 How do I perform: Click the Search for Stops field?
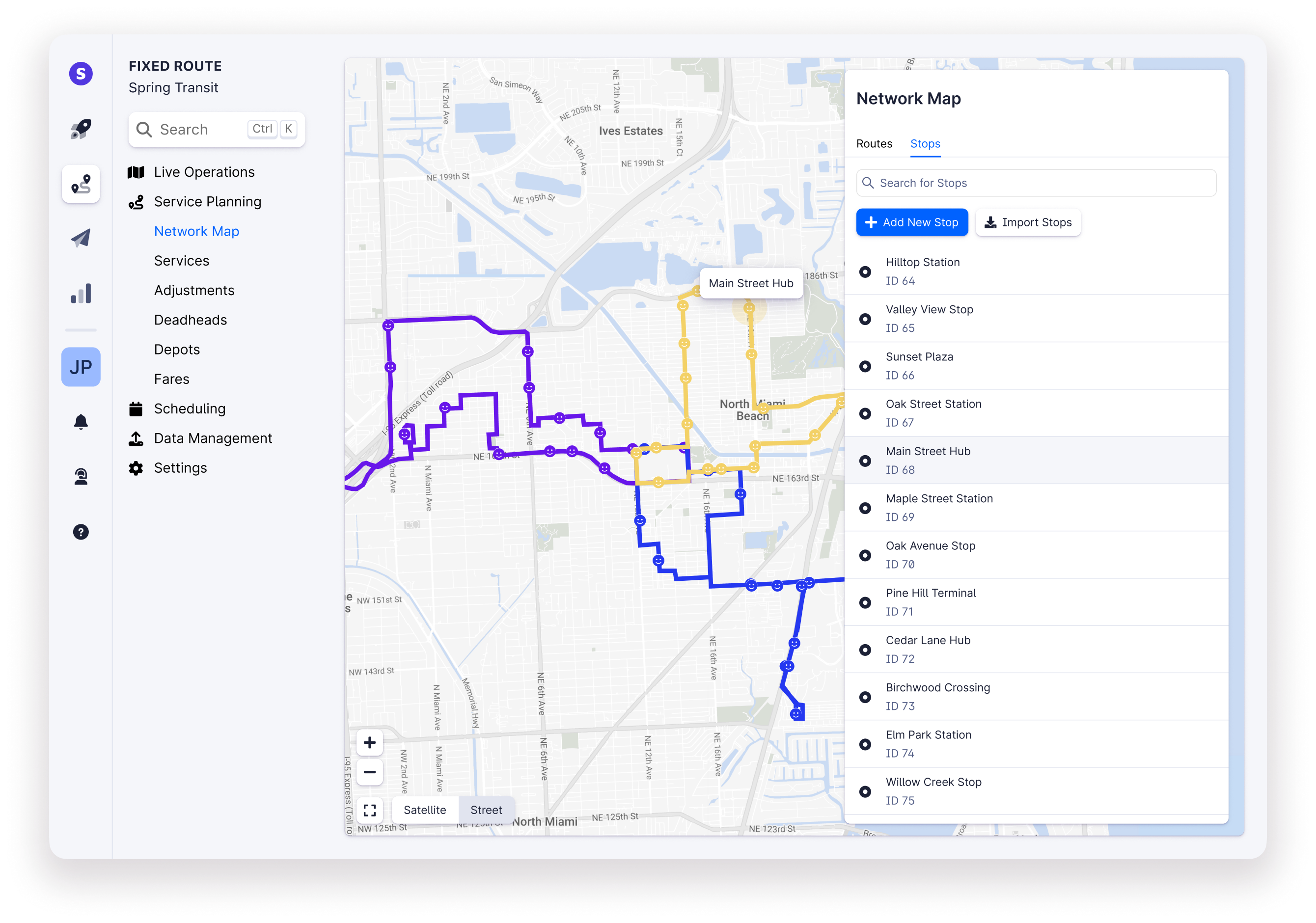(1036, 183)
